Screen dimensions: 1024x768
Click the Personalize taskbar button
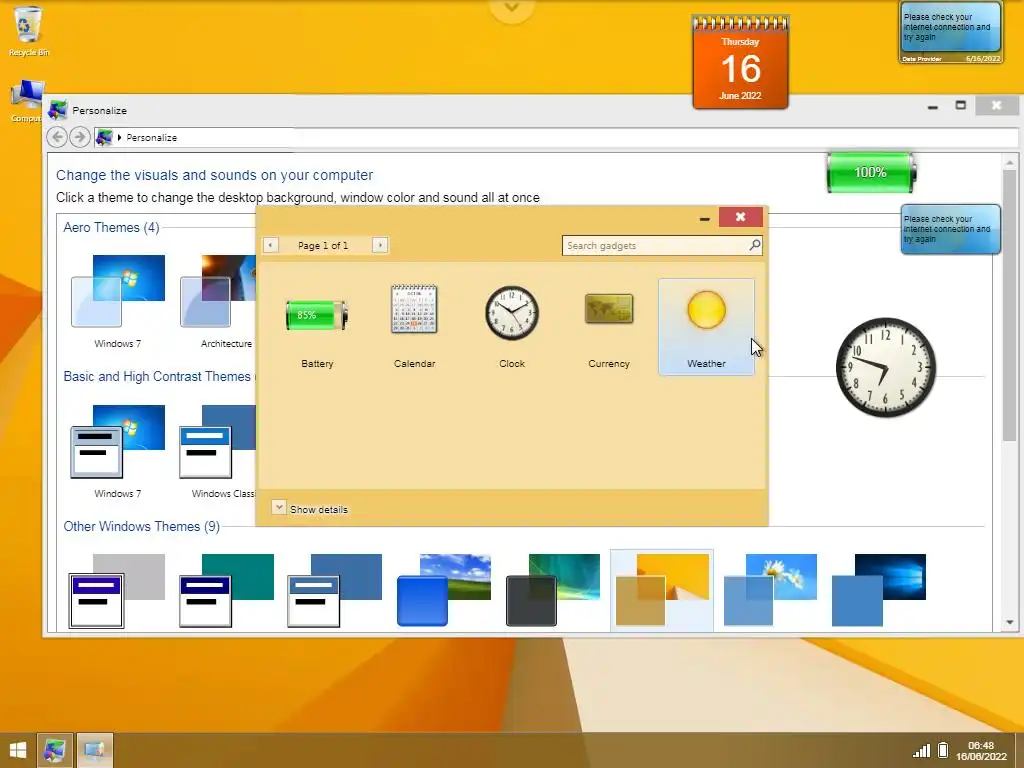pos(55,750)
